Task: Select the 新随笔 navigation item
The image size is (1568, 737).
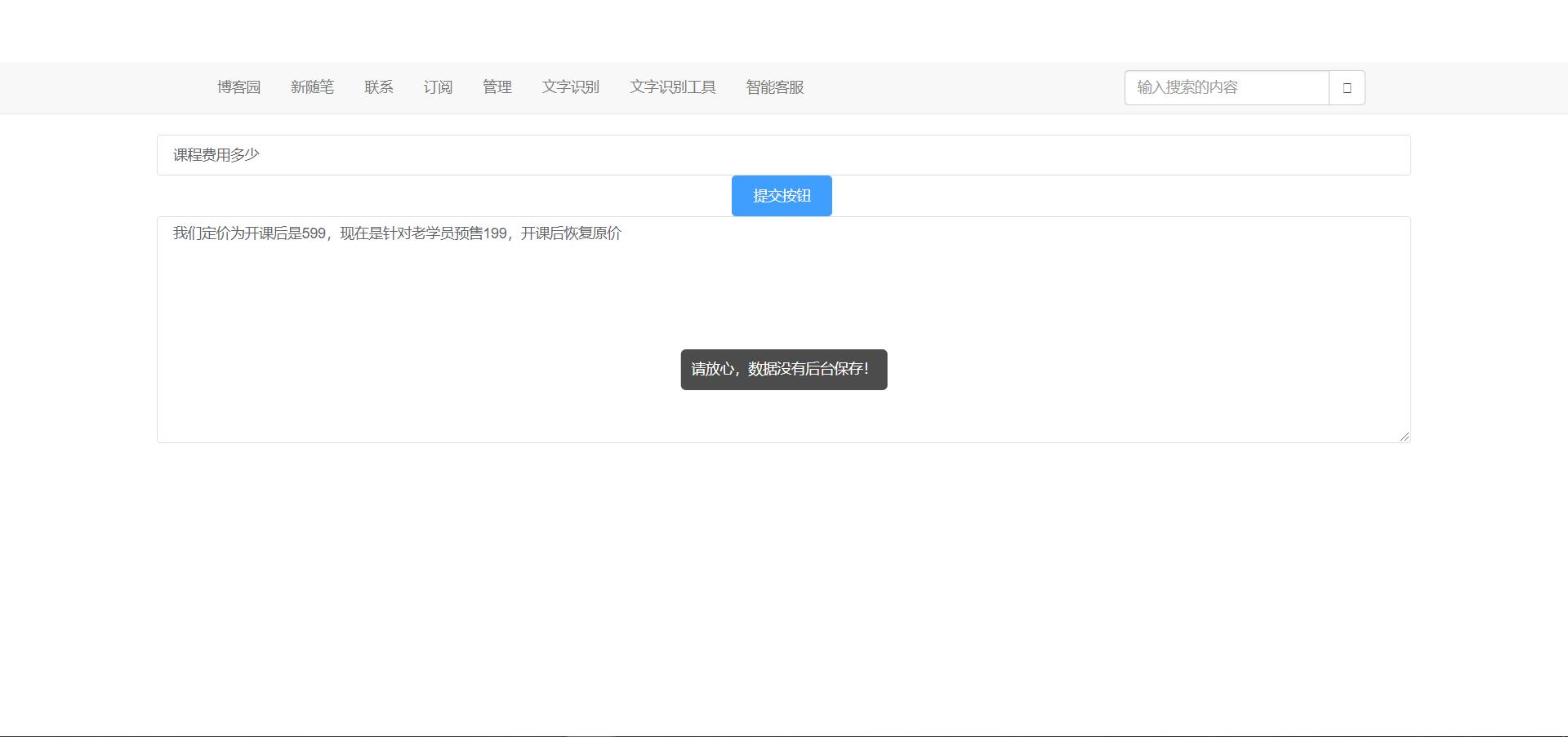Action: click(313, 87)
